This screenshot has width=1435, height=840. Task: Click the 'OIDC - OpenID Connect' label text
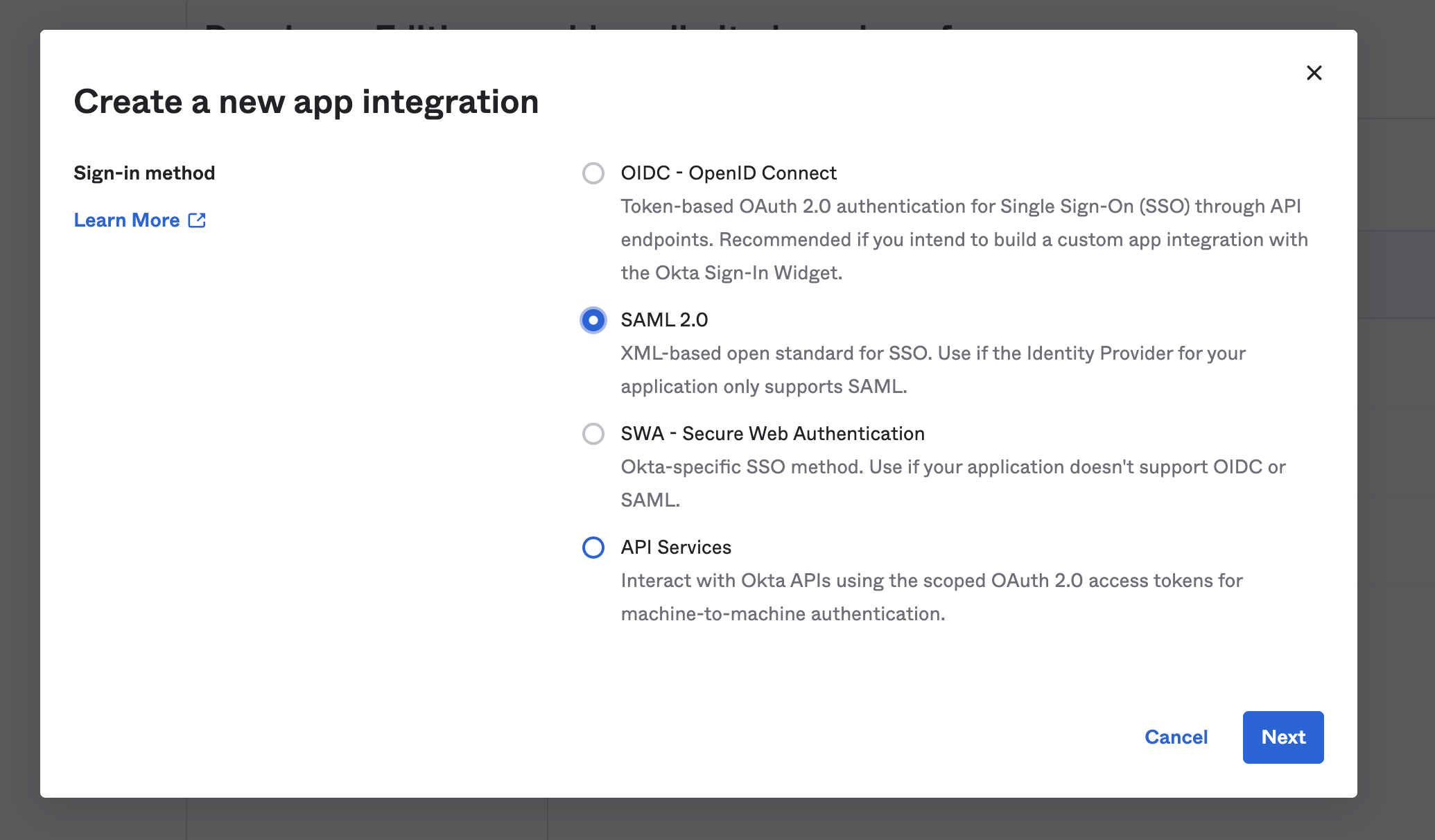[x=728, y=173]
